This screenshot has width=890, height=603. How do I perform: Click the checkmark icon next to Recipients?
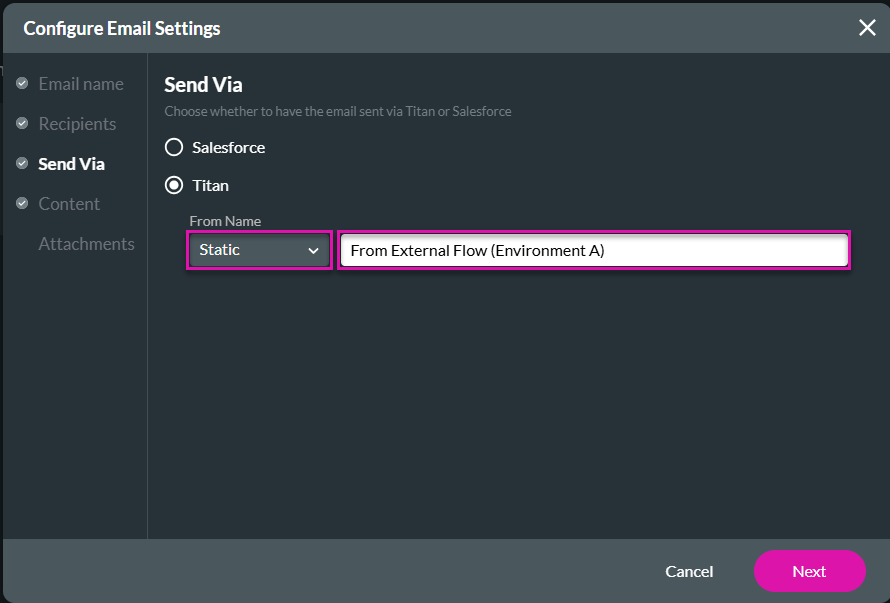click(x=22, y=124)
